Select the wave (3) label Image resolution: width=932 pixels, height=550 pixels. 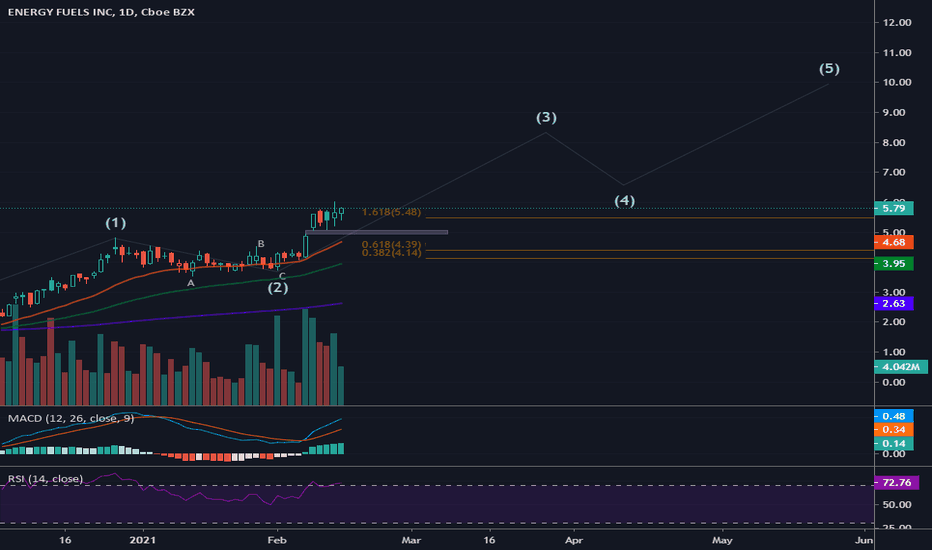pos(546,117)
